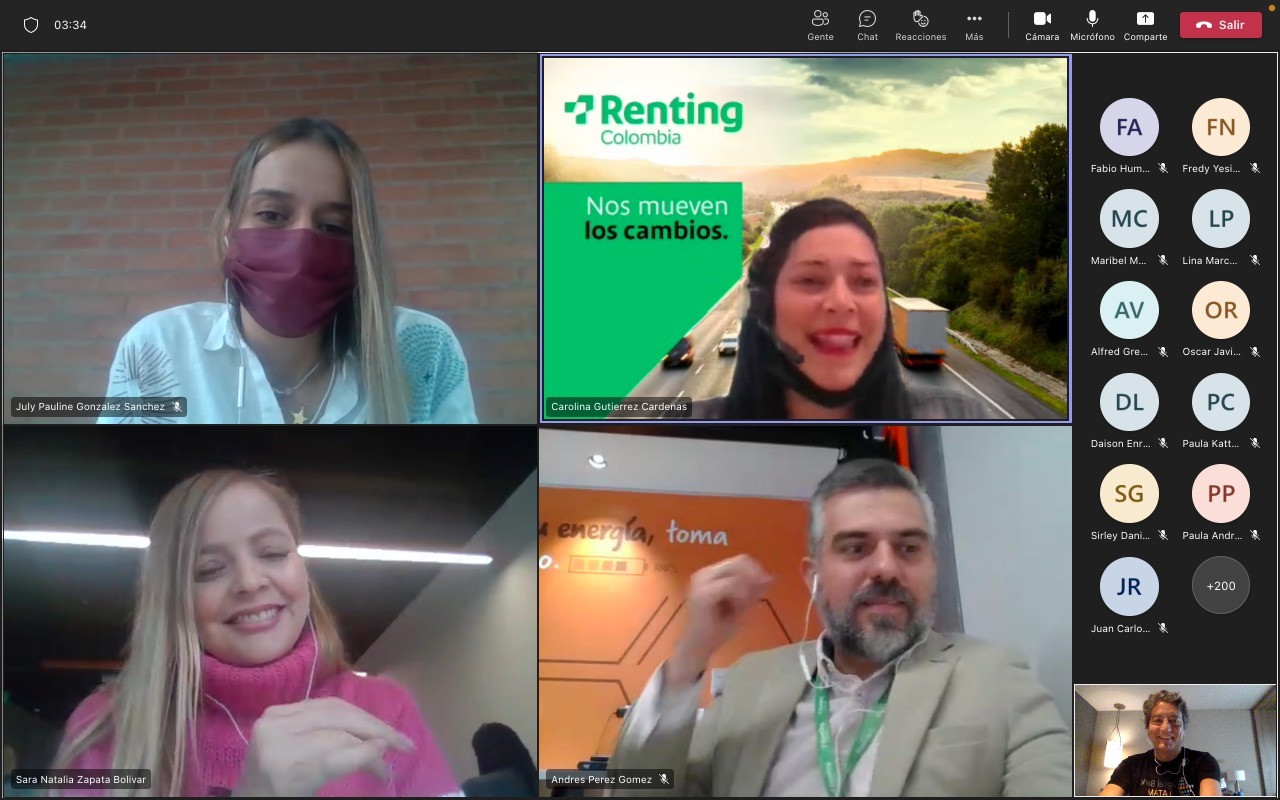Screen dimensions: 1280x800
Task: Click muted mic icon beside July Pauline's name
Action: (x=177, y=407)
